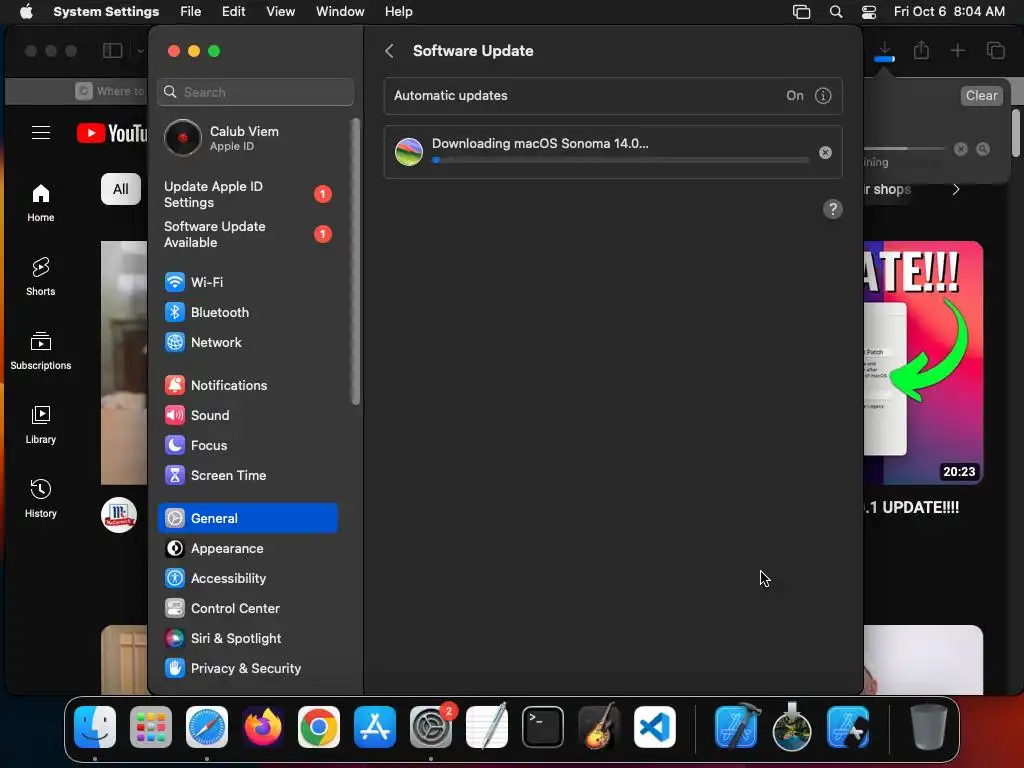Image resolution: width=1024 pixels, height=768 pixels.
Task: Open the help question mark button
Action: (832, 209)
